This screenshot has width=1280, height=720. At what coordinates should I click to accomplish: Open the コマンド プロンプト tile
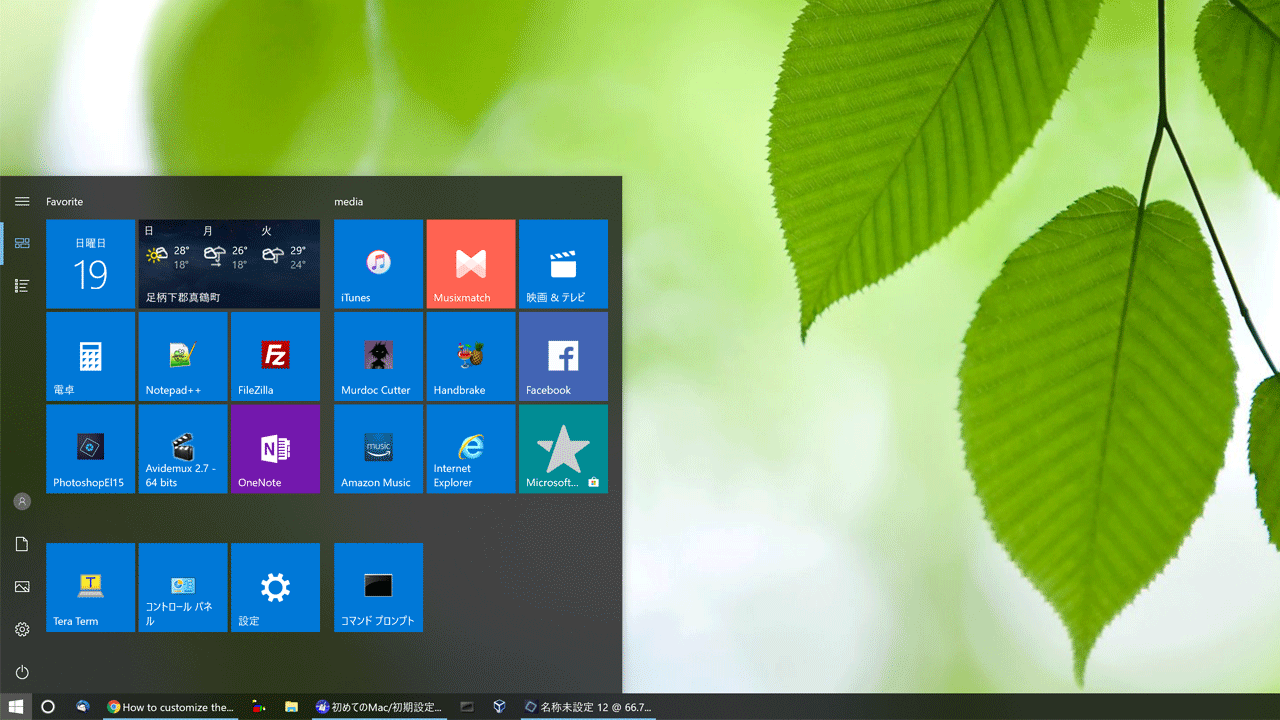tap(378, 587)
